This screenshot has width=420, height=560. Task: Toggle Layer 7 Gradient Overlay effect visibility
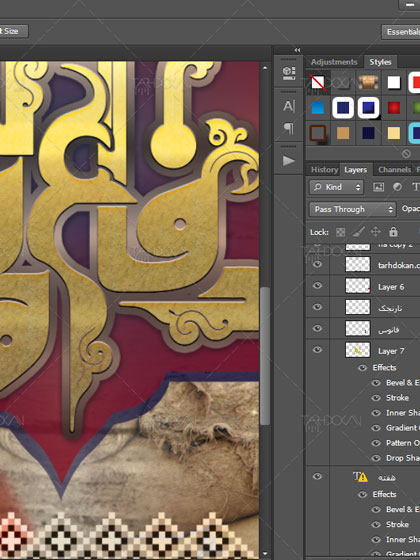376,428
